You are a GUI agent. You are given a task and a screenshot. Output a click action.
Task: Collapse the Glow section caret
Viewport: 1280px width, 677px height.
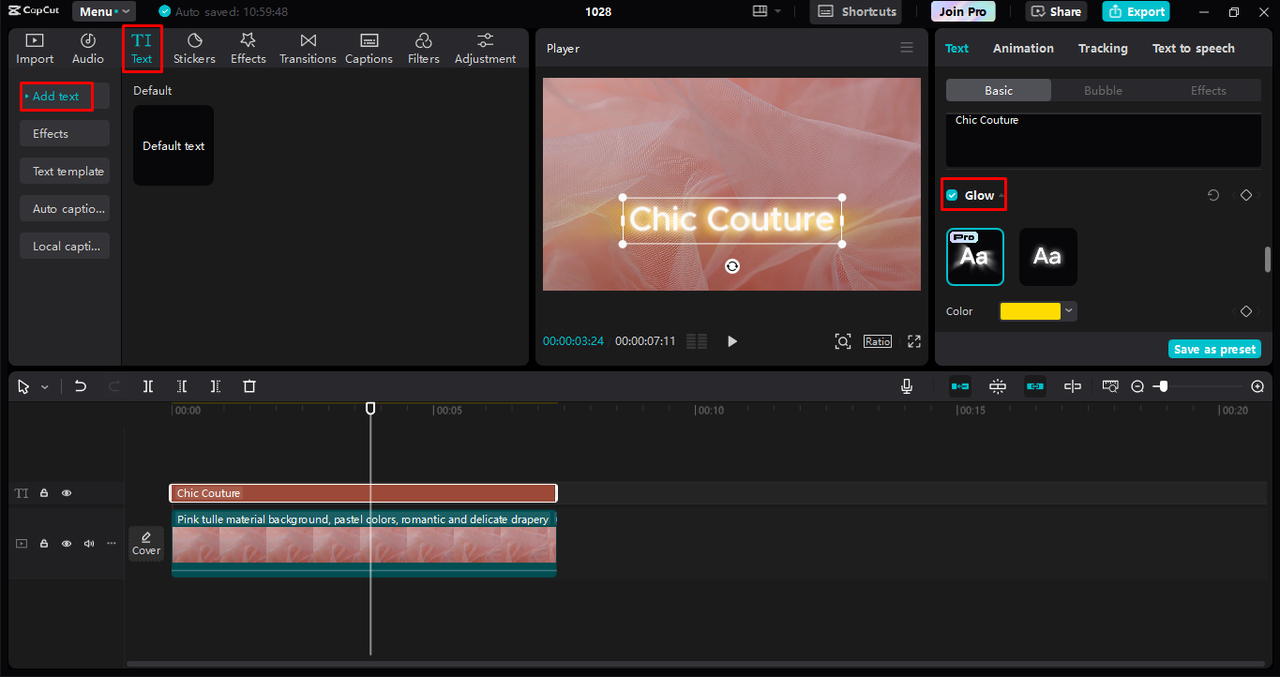coord(1001,196)
